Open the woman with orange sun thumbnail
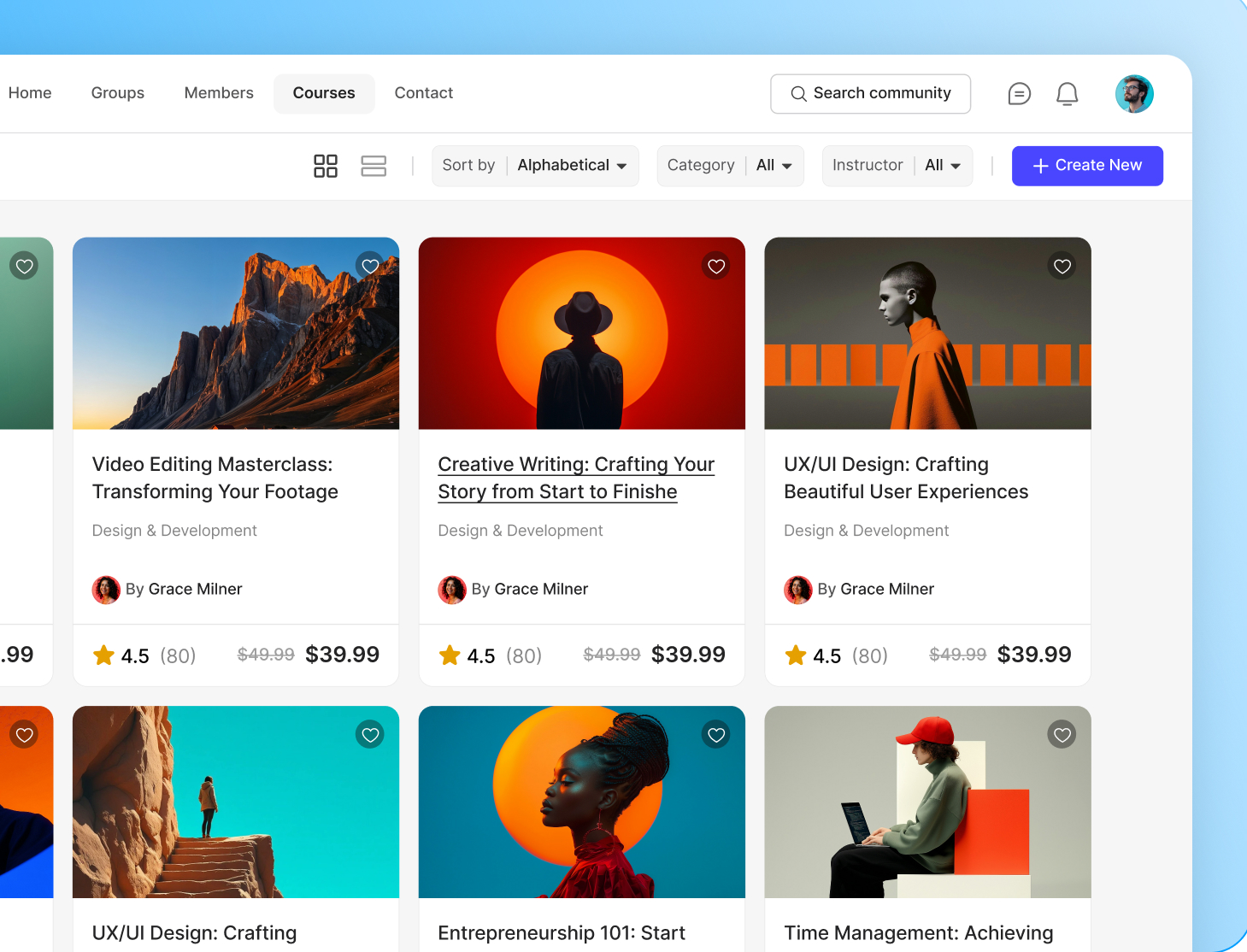The height and width of the screenshot is (952, 1247). point(582,802)
